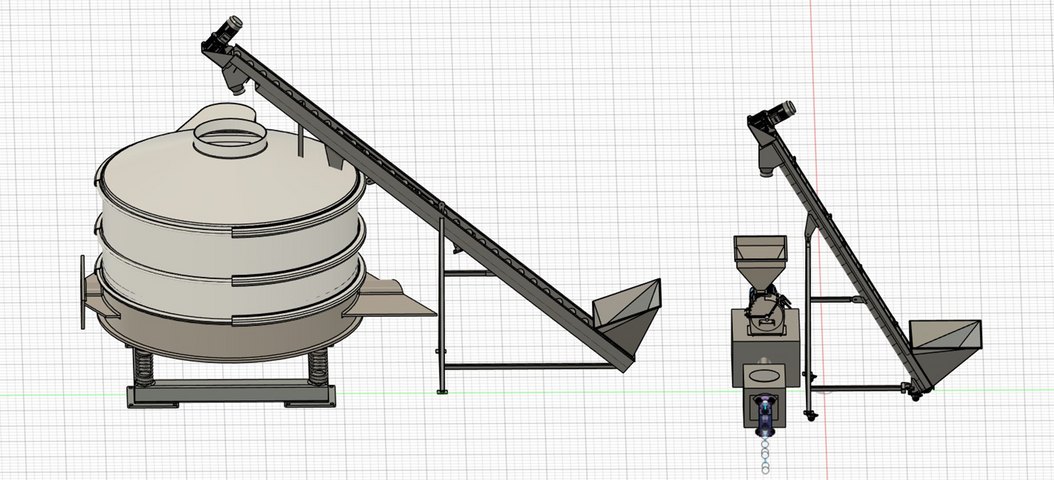This screenshot has width=1054, height=480.
Task: Pick the base frame beneath the vibrating sieve
Action: click(x=231, y=394)
